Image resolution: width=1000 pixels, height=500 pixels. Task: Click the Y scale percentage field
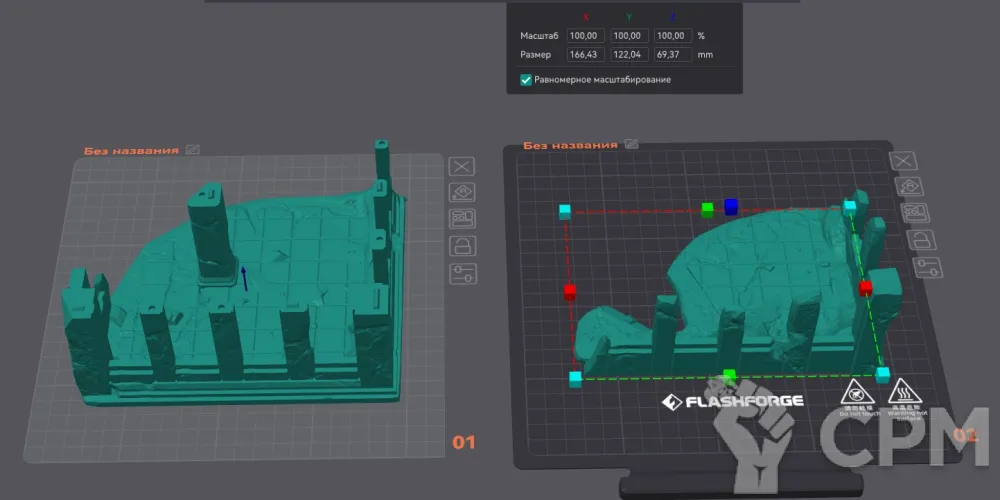629,36
